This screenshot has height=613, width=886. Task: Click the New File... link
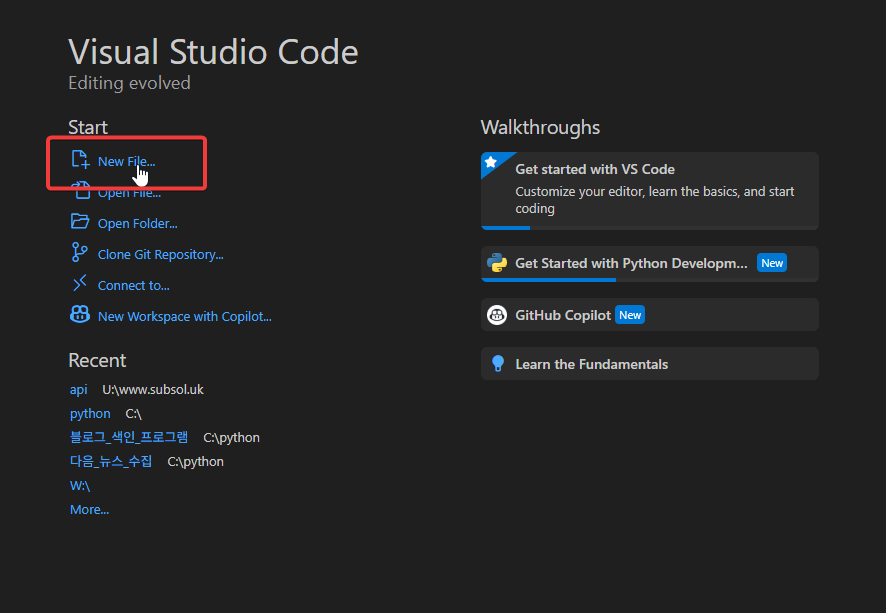[127, 162]
